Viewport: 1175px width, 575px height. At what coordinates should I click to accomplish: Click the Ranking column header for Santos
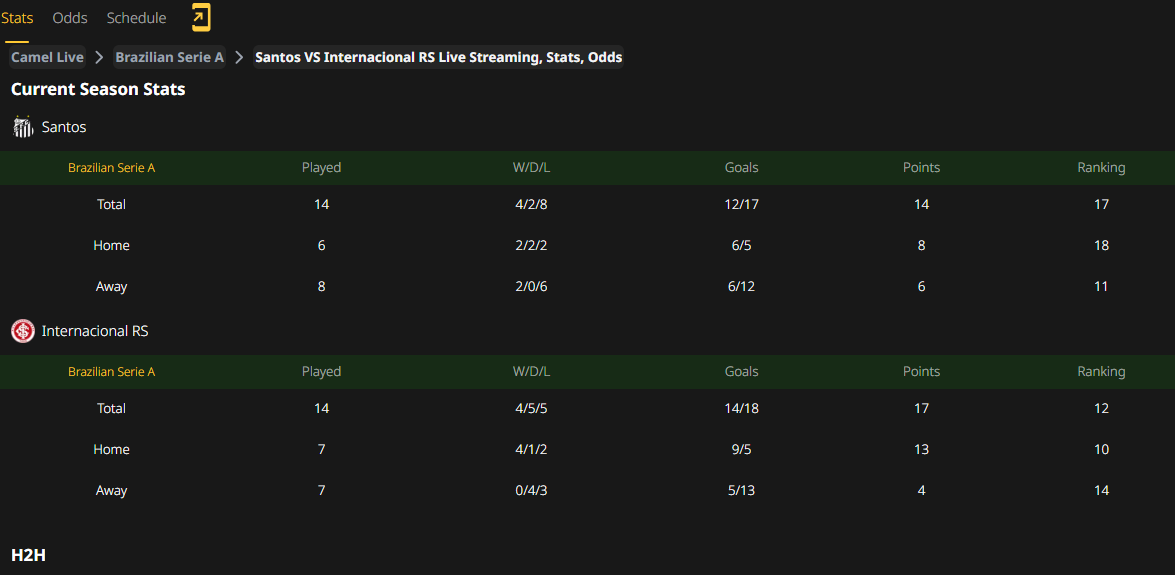pyautogui.click(x=1101, y=168)
